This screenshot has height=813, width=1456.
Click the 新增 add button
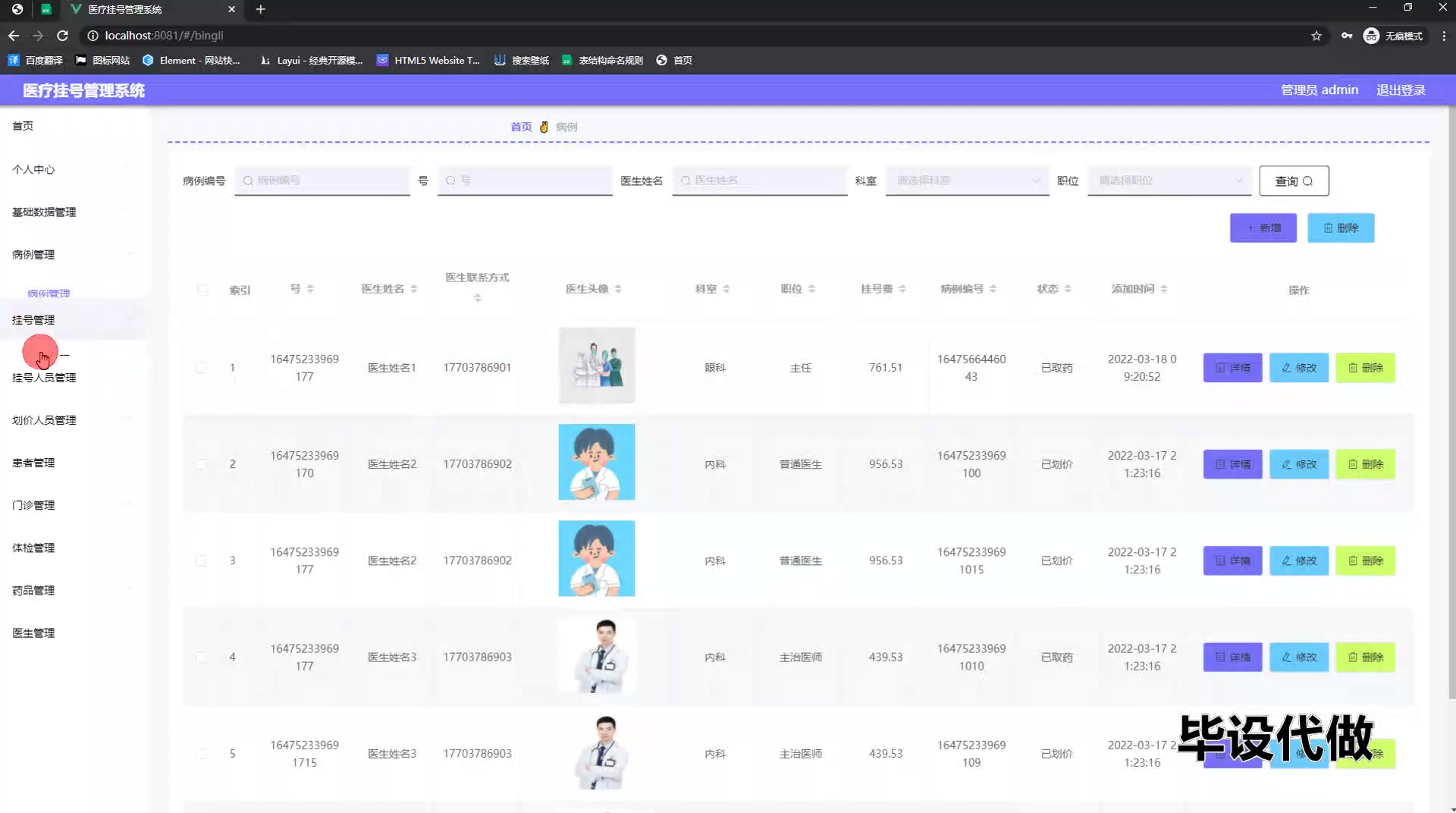[x=1263, y=228]
